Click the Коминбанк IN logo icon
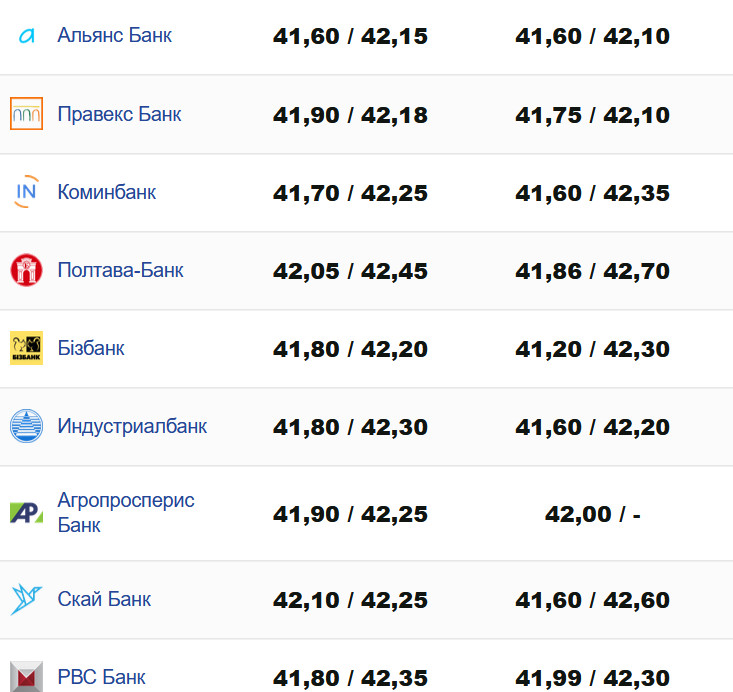The image size is (733, 692). tap(26, 192)
